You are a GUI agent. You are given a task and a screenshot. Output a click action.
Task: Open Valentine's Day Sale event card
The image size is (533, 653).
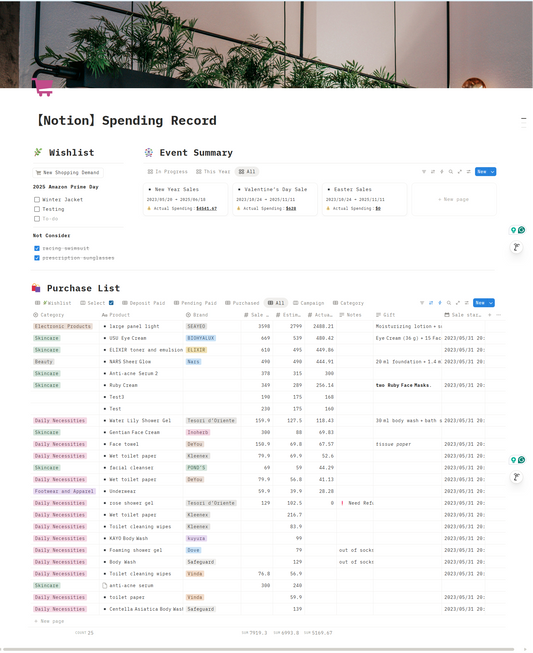coord(275,199)
